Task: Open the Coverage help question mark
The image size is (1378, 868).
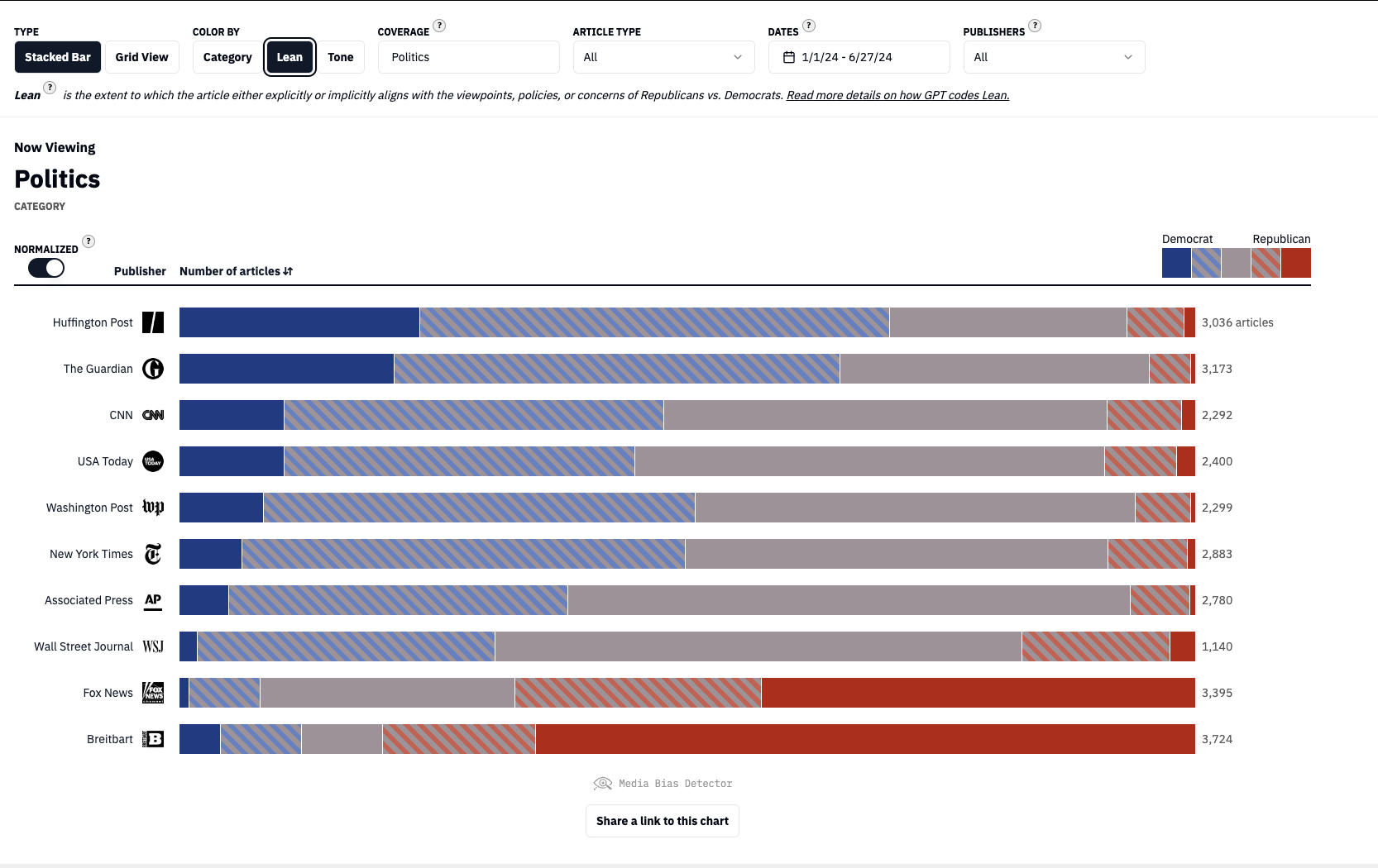Action: tap(439, 26)
